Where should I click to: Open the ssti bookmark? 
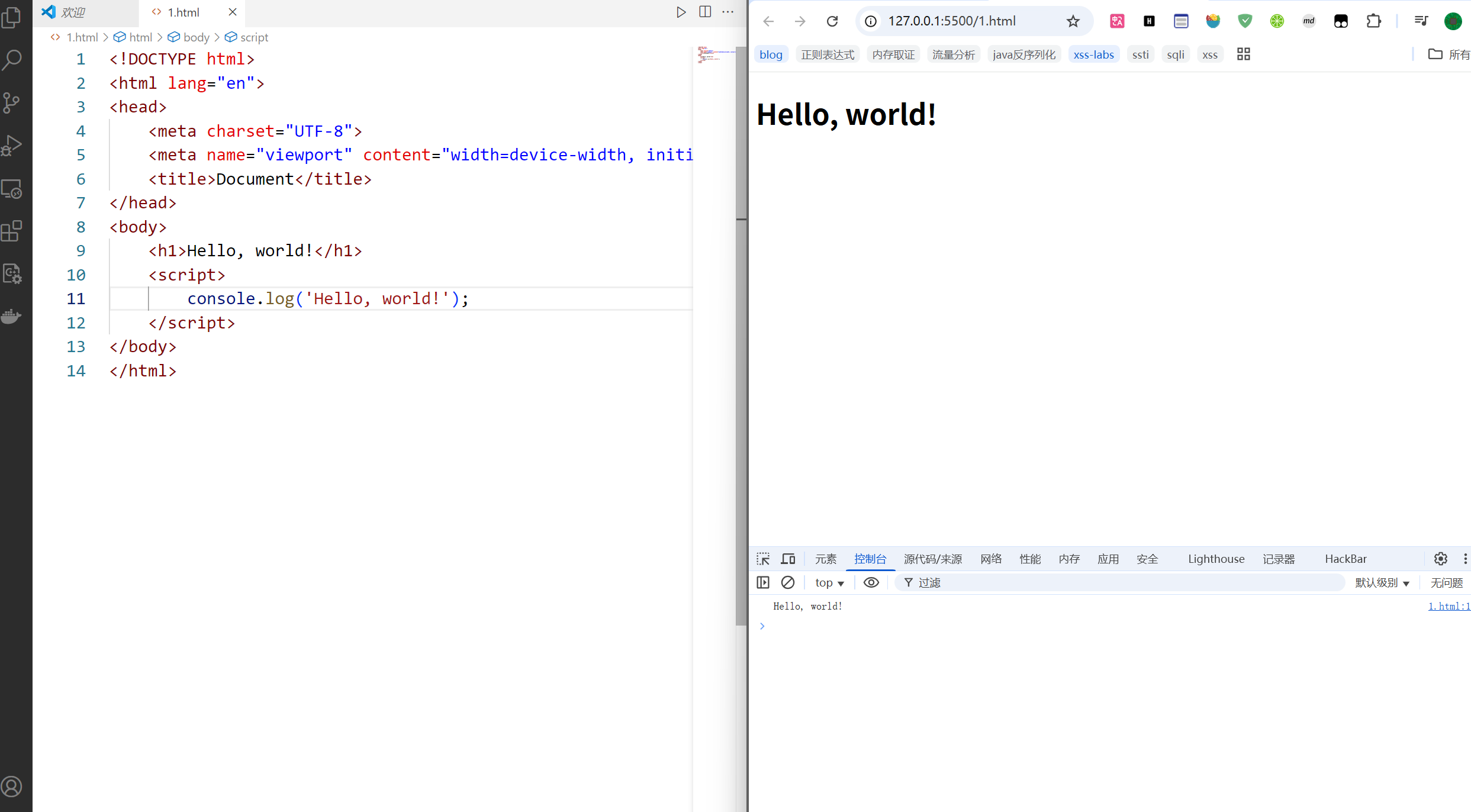(1140, 54)
